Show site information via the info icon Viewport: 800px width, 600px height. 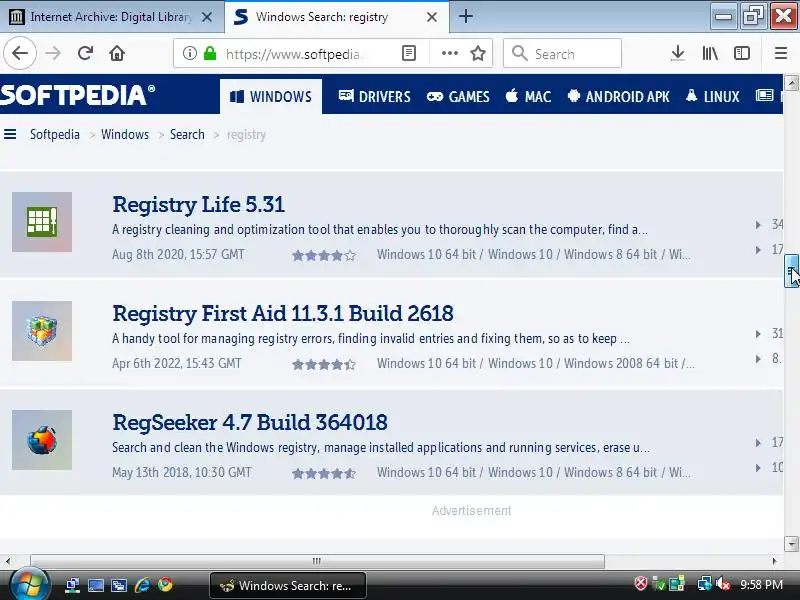pyautogui.click(x=189, y=53)
